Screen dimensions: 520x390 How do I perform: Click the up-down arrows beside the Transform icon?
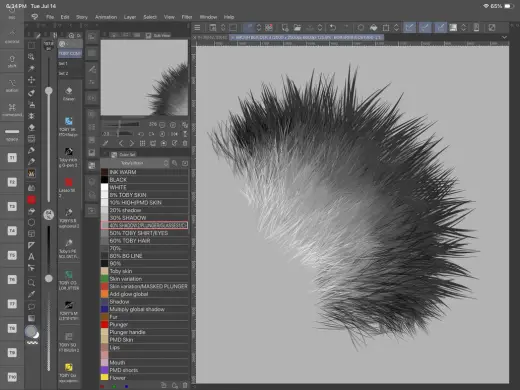coord(396,28)
